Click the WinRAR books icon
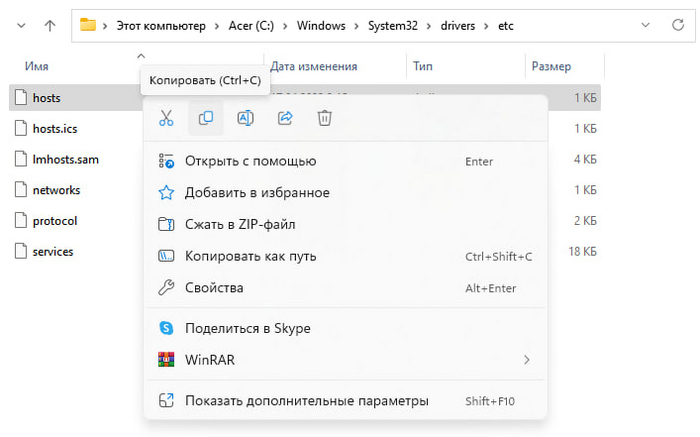 pyautogui.click(x=167, y=359)
